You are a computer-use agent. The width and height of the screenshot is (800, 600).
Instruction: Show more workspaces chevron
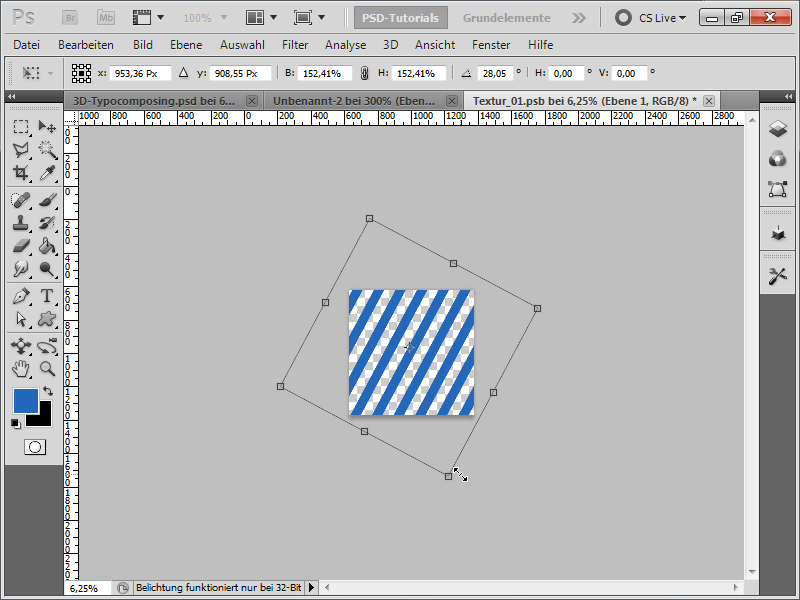579,18
